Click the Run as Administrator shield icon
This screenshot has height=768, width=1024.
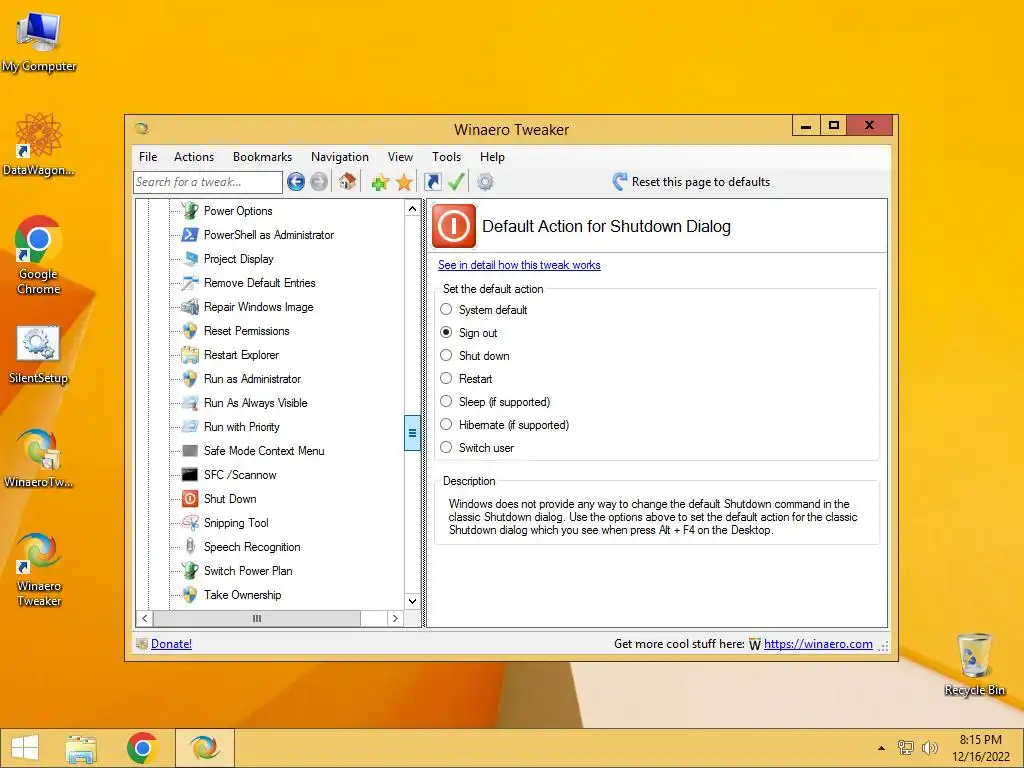pyautogui.click(x=190, y=379)
